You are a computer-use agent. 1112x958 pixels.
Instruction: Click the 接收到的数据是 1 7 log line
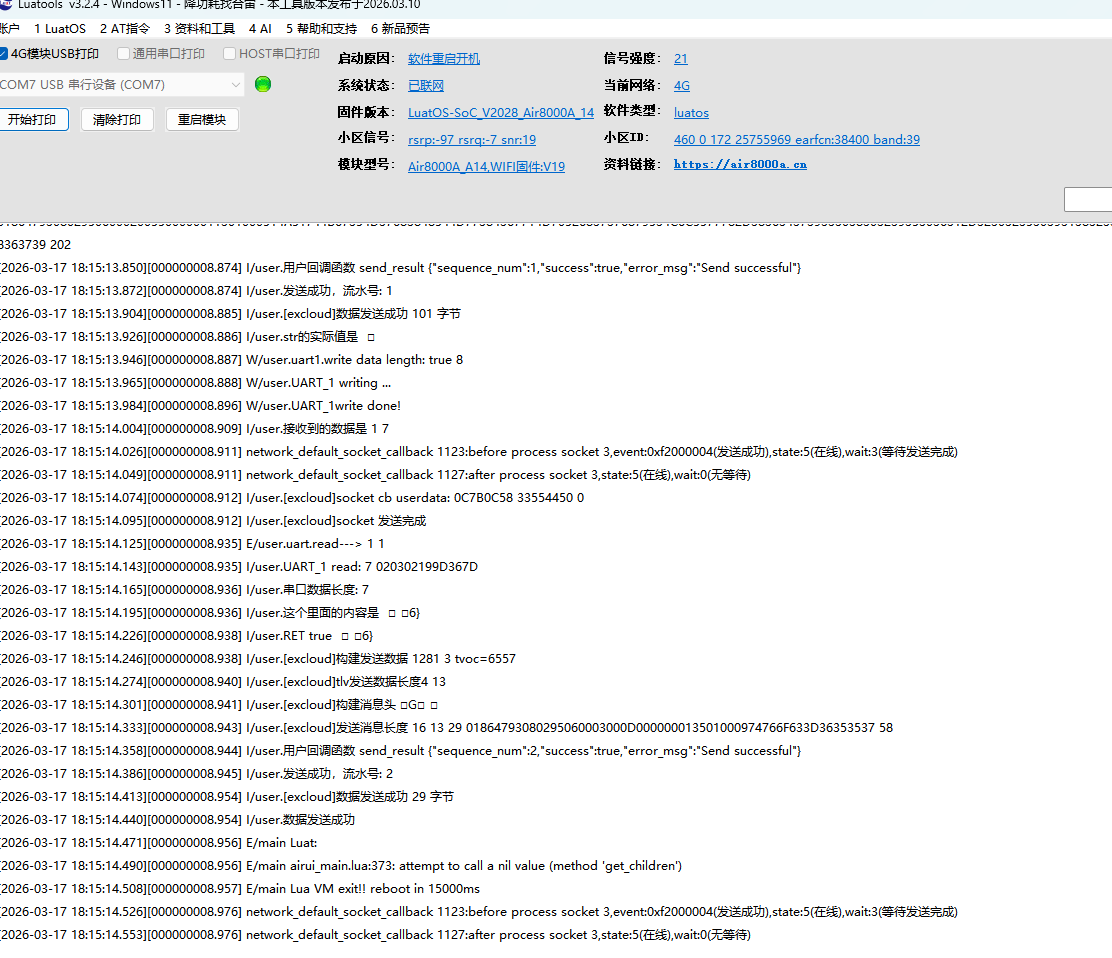point(194,428)
